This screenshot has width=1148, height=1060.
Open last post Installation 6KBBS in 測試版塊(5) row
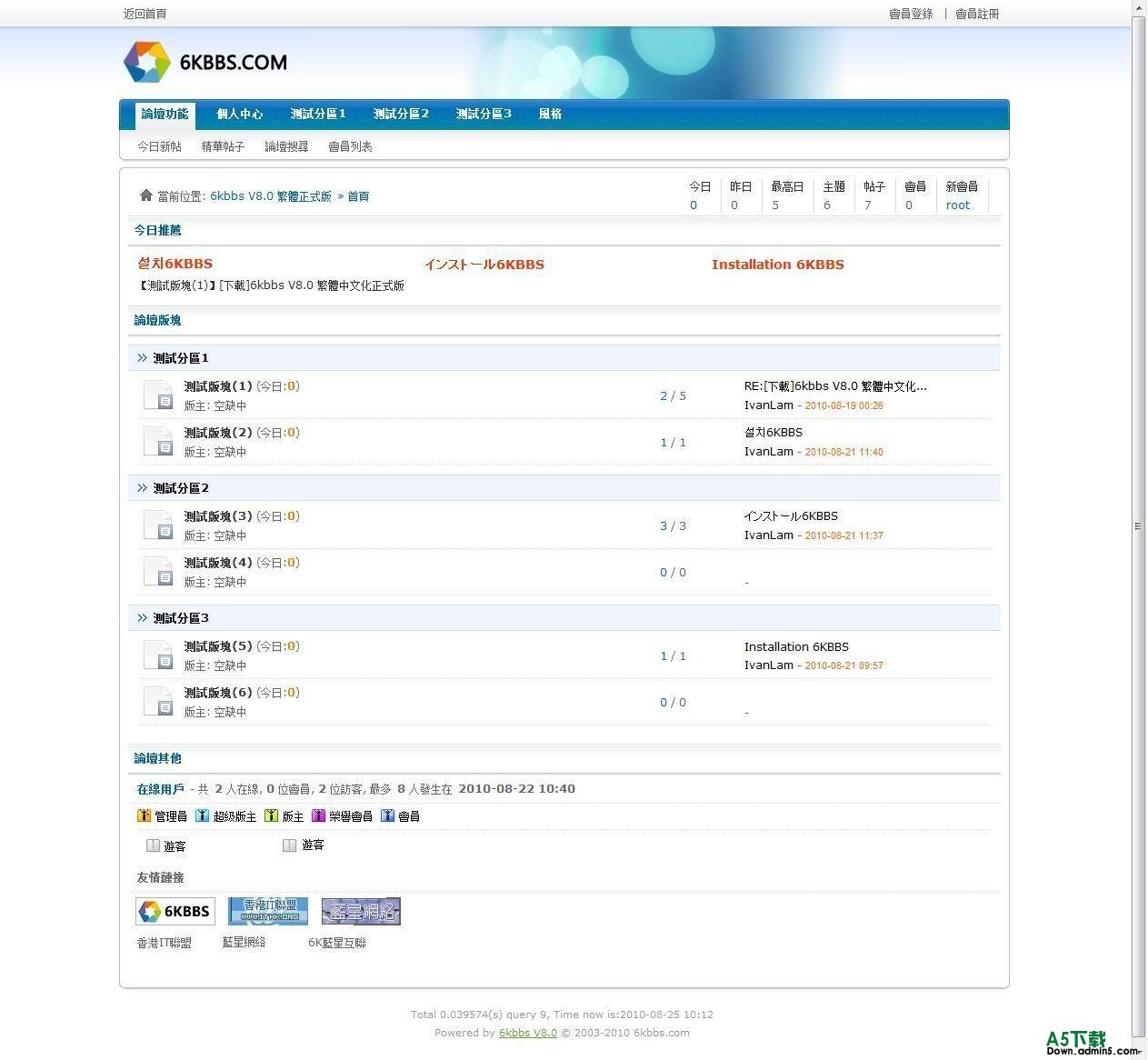[796, 647]
